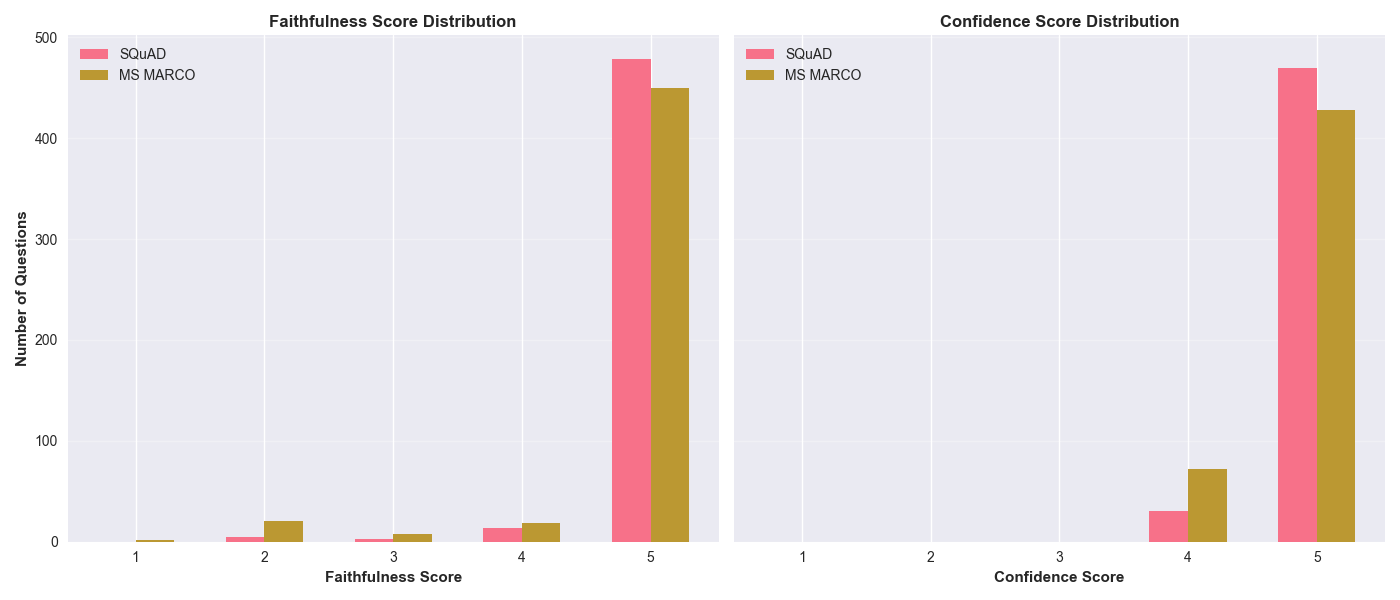This screenshot has width=1400, height=600.
Task: Select the MS MARCO legend swatch in Confidence chart
Action: tap(759, 75)
